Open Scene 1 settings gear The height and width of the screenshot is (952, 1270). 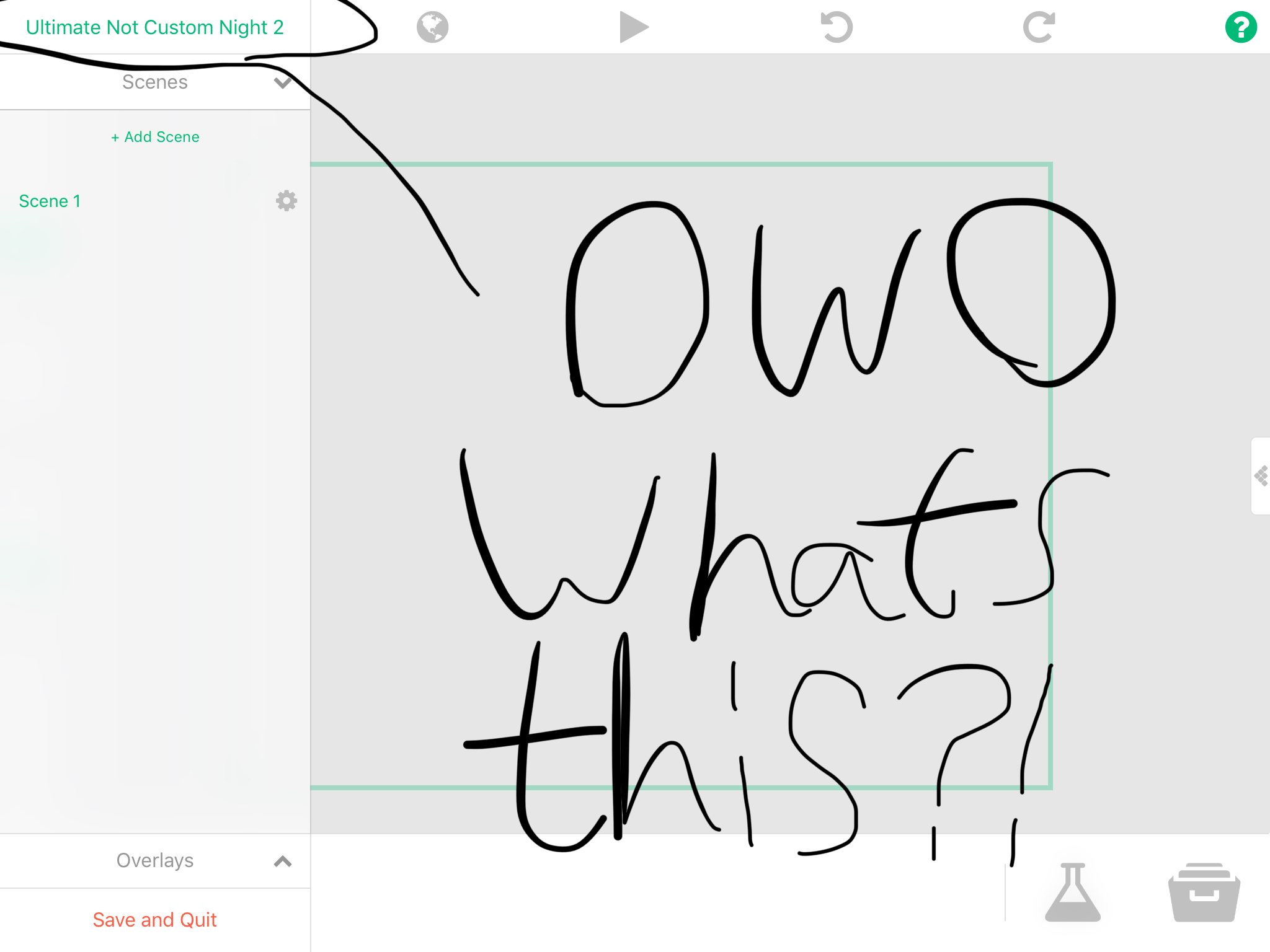(286, 201)
